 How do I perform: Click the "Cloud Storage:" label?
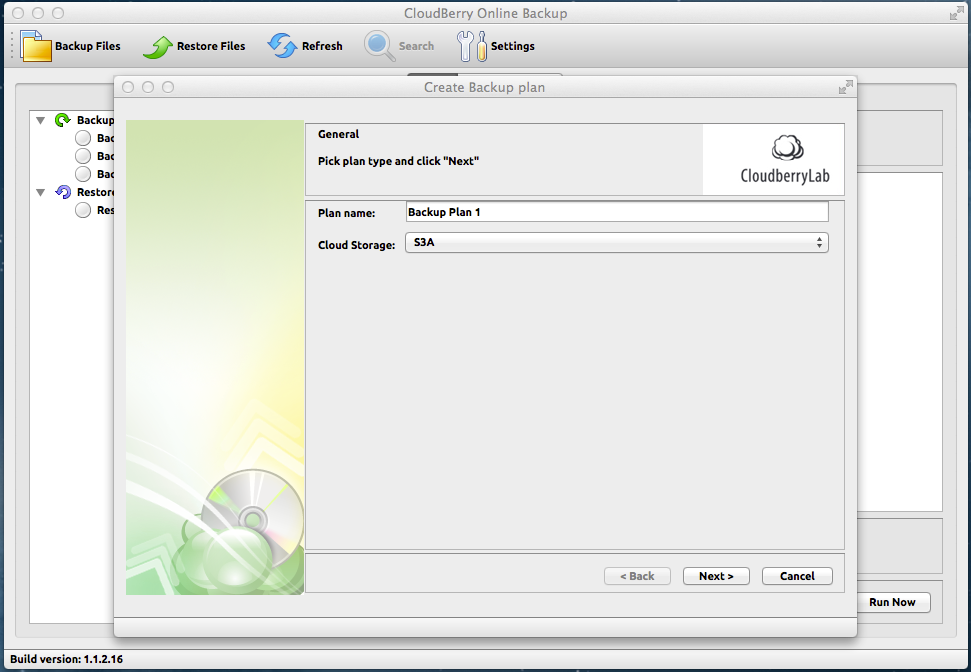(x=357, y=245)
